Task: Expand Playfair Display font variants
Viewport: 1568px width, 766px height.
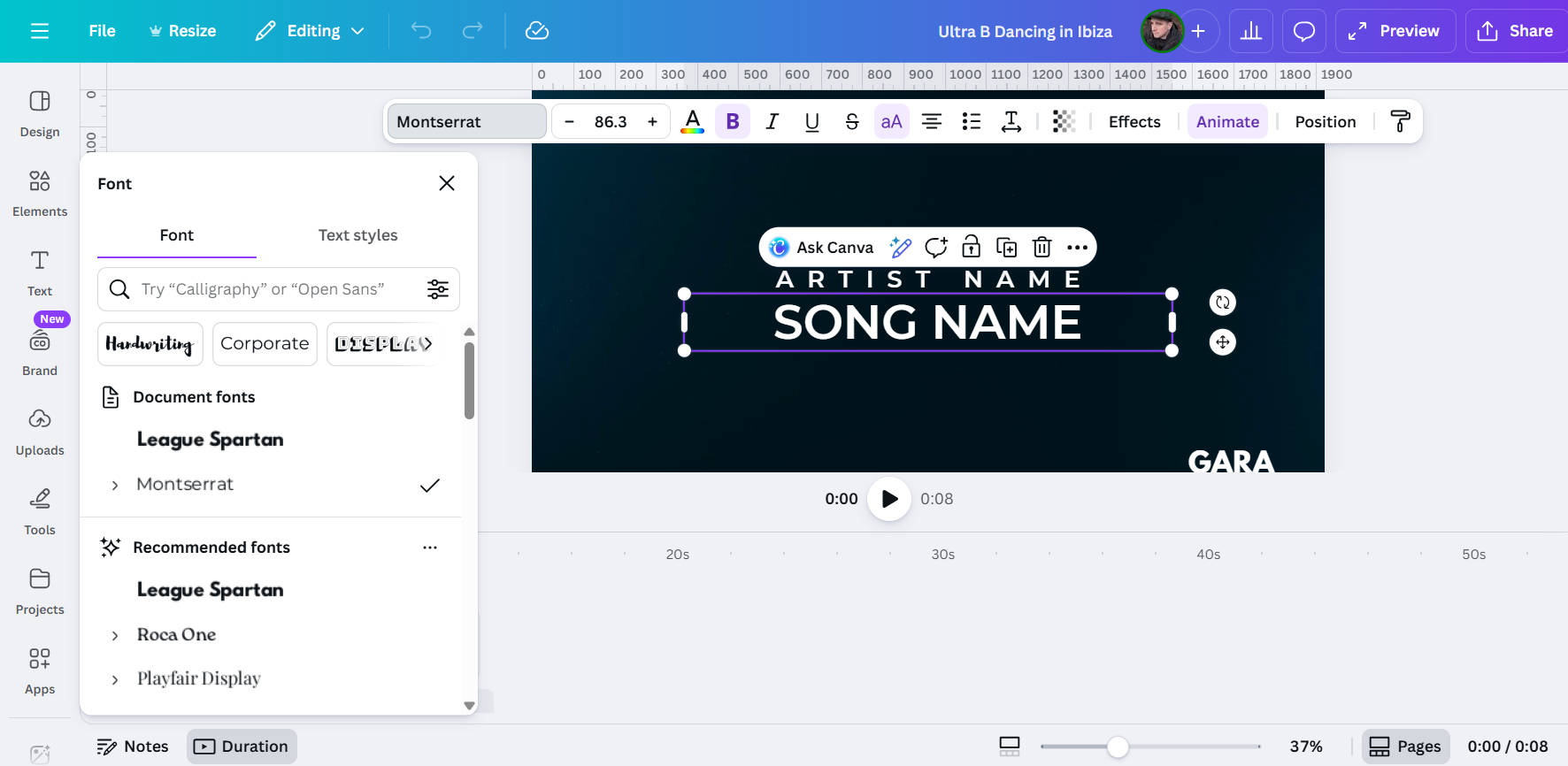Action: (x=115, y=679)
